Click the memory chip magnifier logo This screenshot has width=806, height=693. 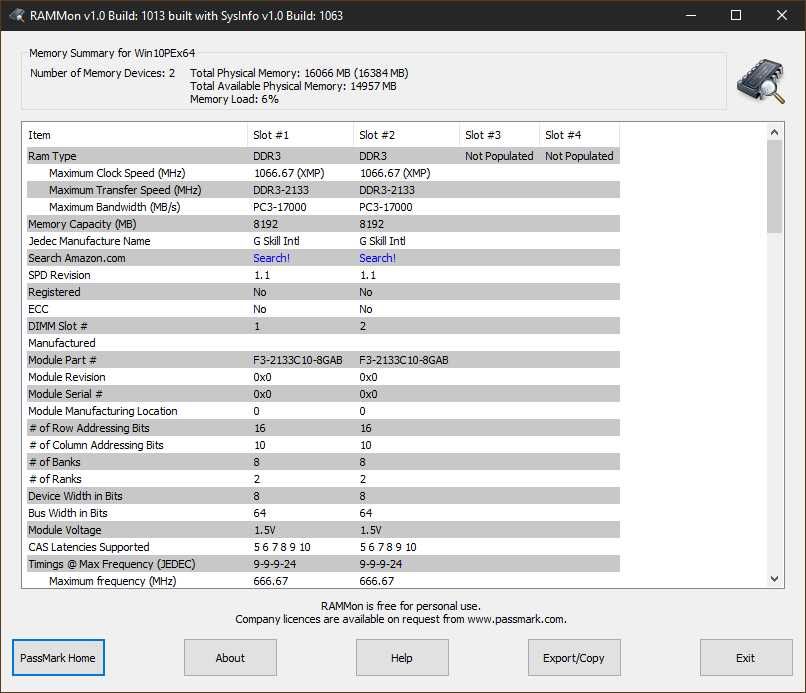coord(760,81)
